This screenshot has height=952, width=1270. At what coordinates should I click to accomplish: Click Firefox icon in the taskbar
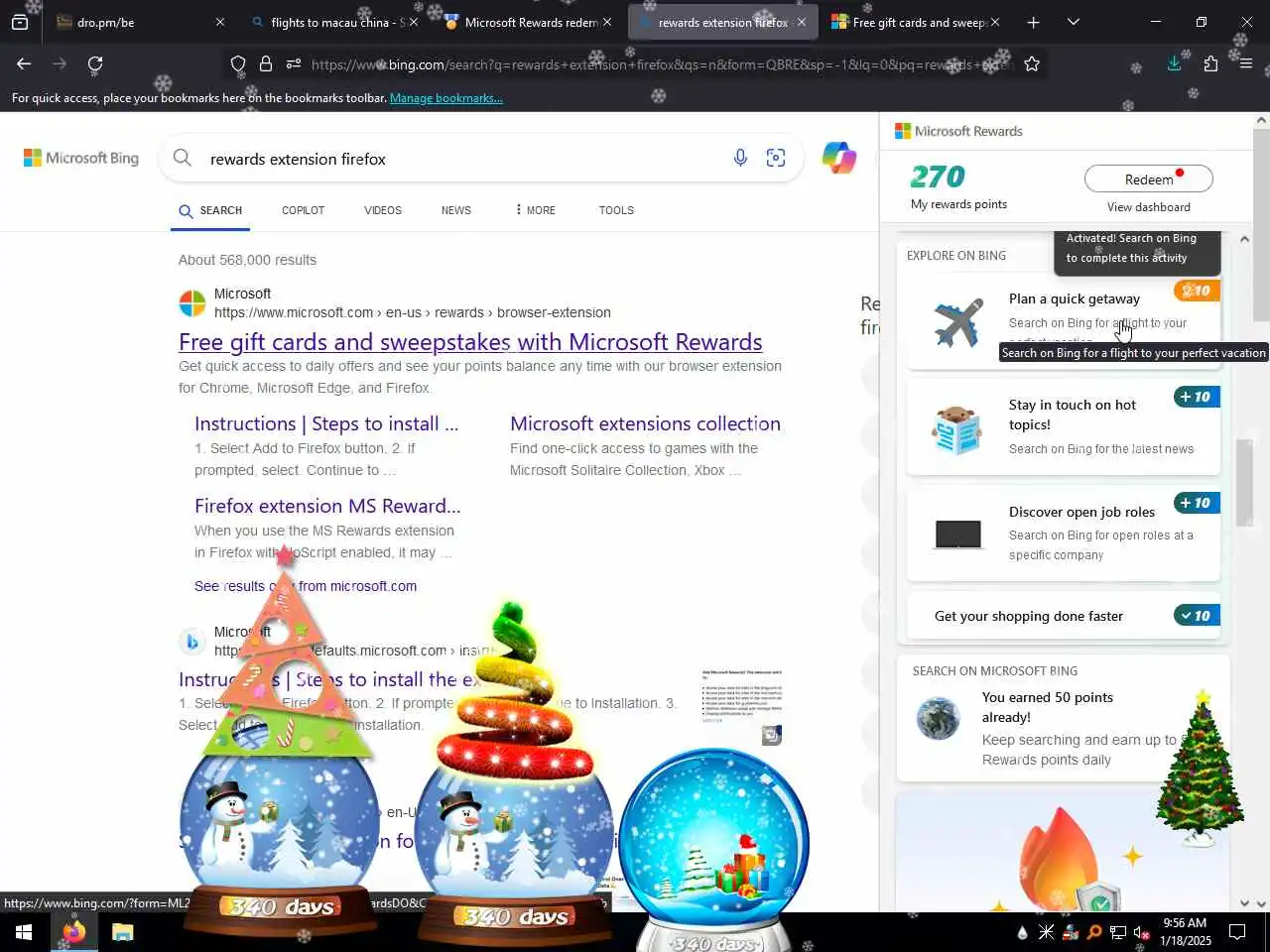73,932
